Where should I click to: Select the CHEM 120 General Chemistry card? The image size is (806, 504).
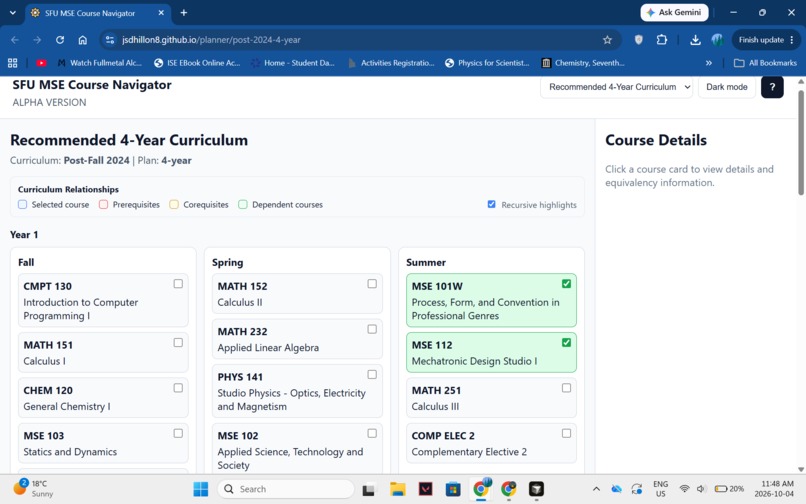click(103, 398)
